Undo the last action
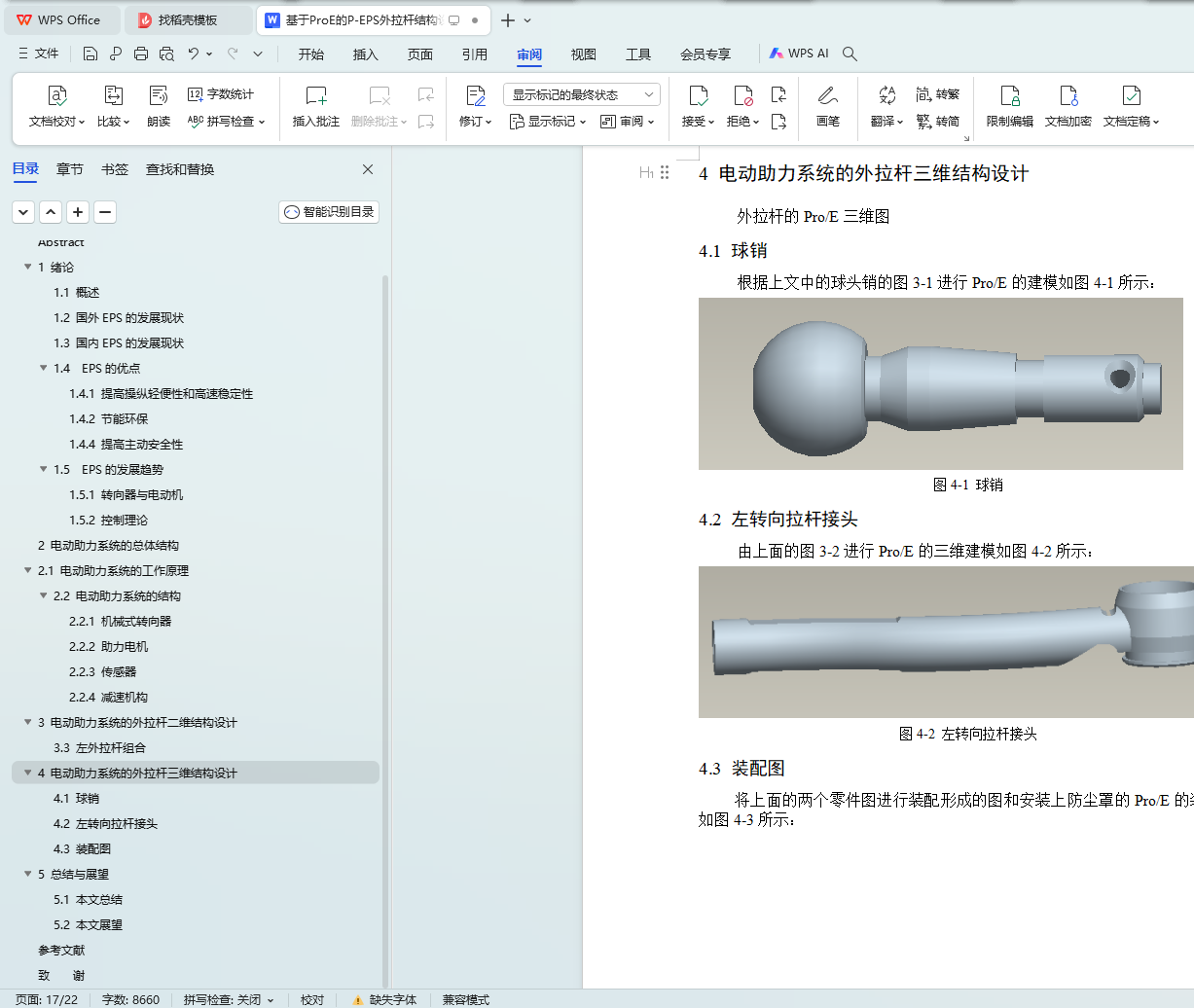1194x1008 pixels. tap(194, 54)
